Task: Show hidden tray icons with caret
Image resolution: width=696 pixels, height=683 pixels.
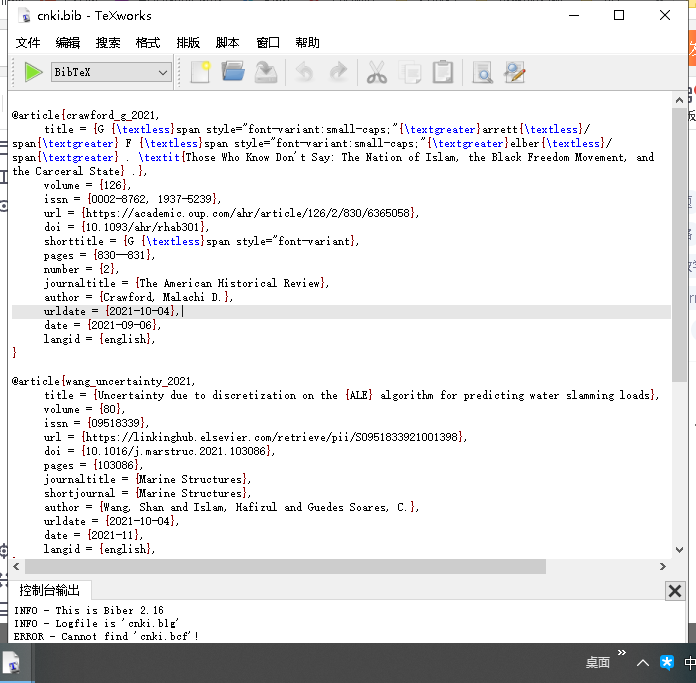Action: pyautogui.click(x=642, y=663)
